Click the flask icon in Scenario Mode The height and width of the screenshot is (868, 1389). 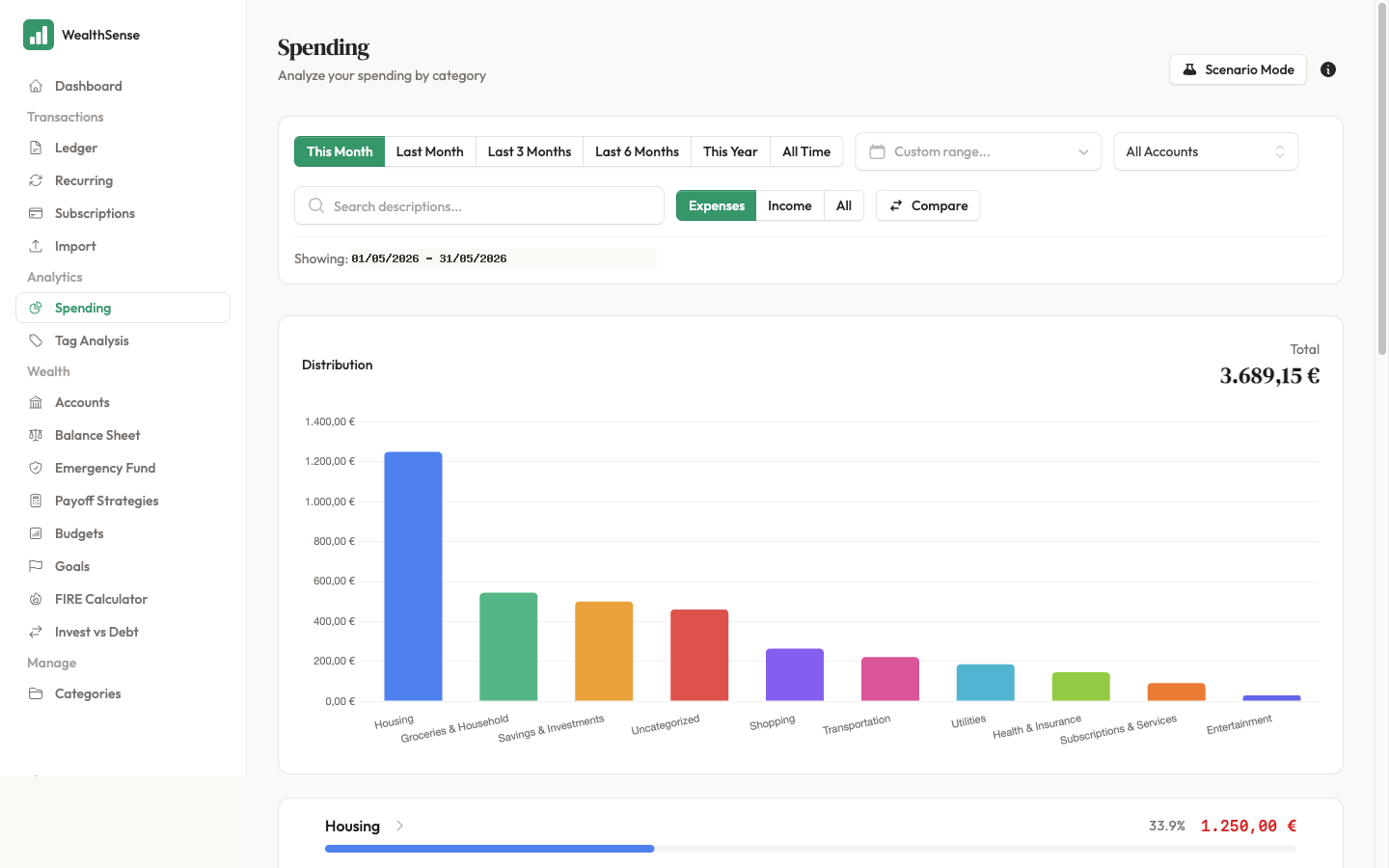point(1189,69)
